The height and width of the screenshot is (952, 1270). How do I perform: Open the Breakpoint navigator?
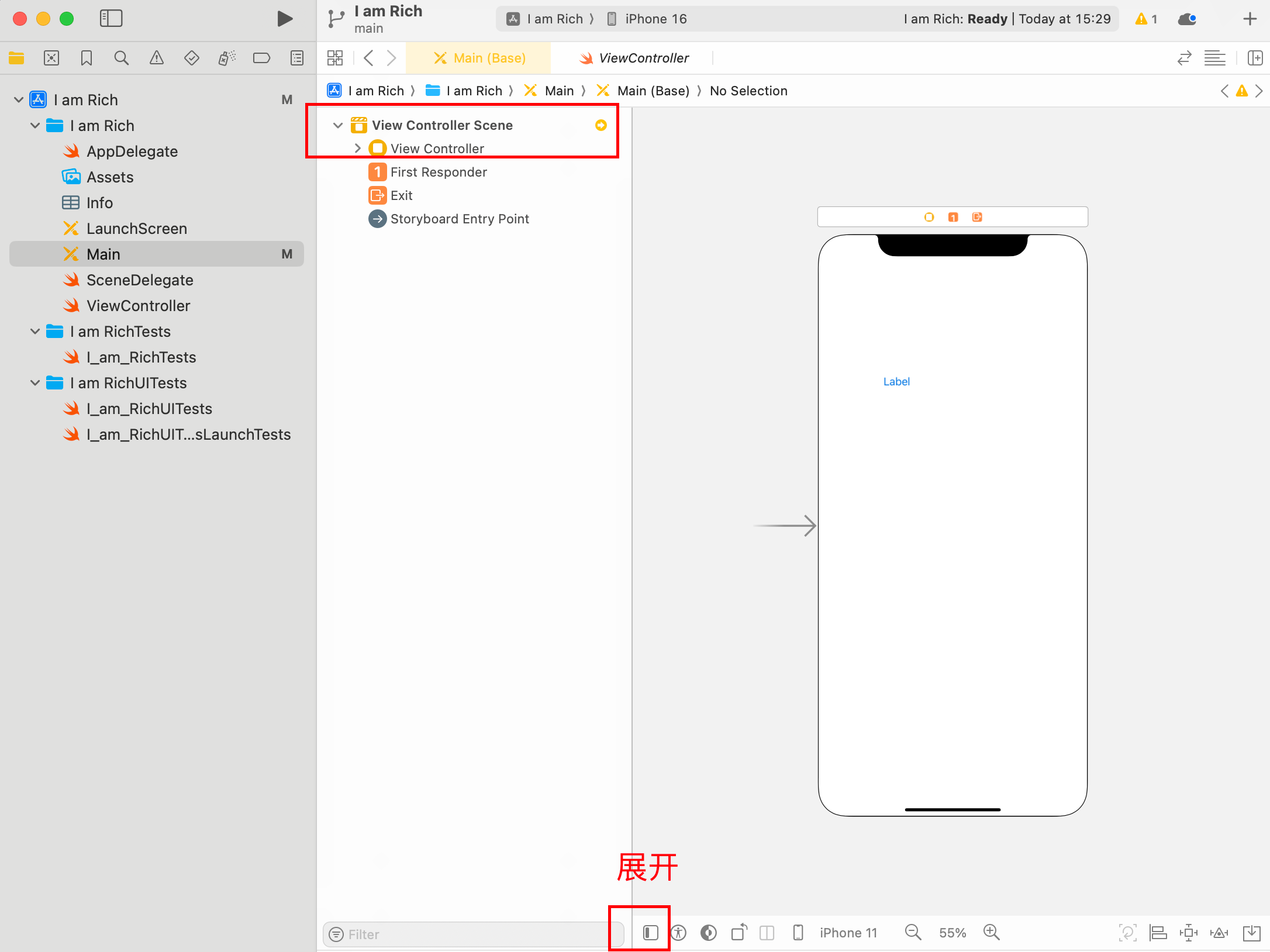pos(261,58)
